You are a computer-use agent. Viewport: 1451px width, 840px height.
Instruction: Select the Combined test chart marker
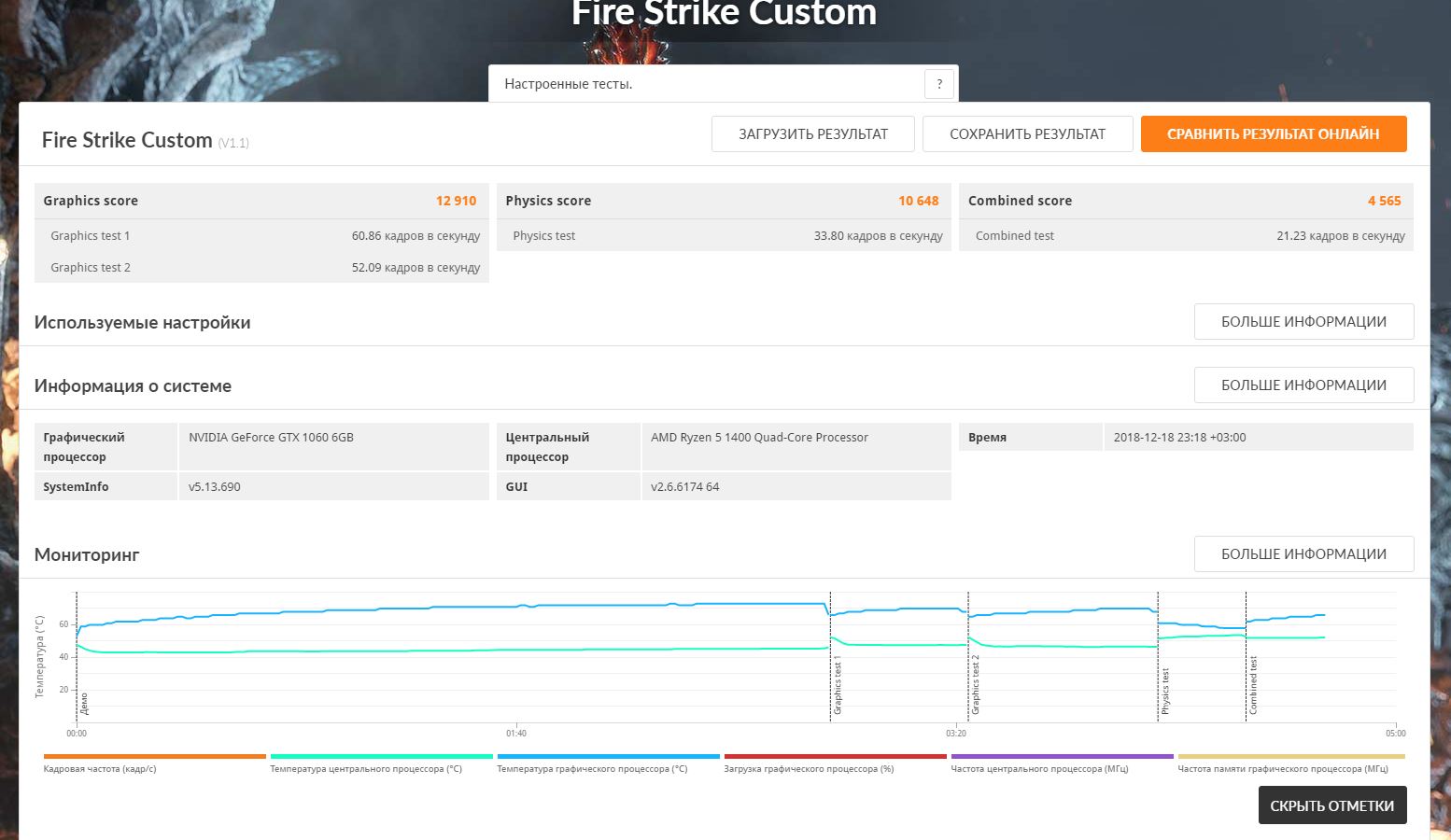click(1253, 686)
